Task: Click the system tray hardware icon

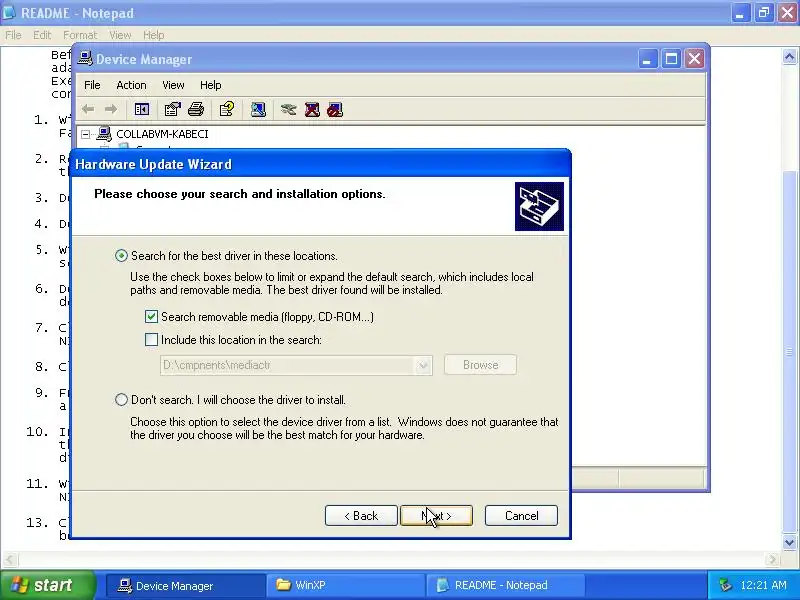Action: pyautogui.click(x=724, y=585)
